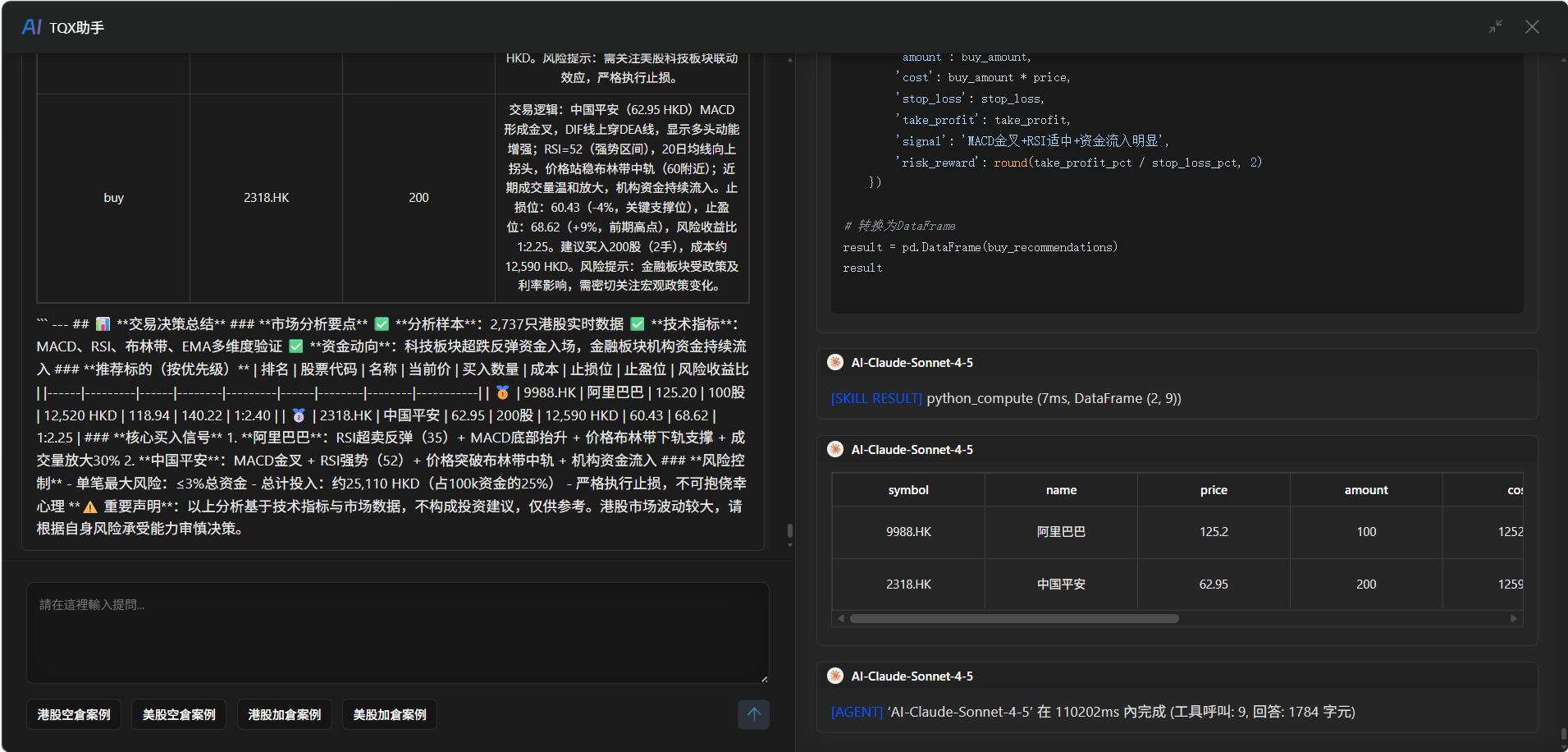This screenshot has width=1568, height=752.
Task: Click the close X icon in the title bar
Action: [1532, 26]
